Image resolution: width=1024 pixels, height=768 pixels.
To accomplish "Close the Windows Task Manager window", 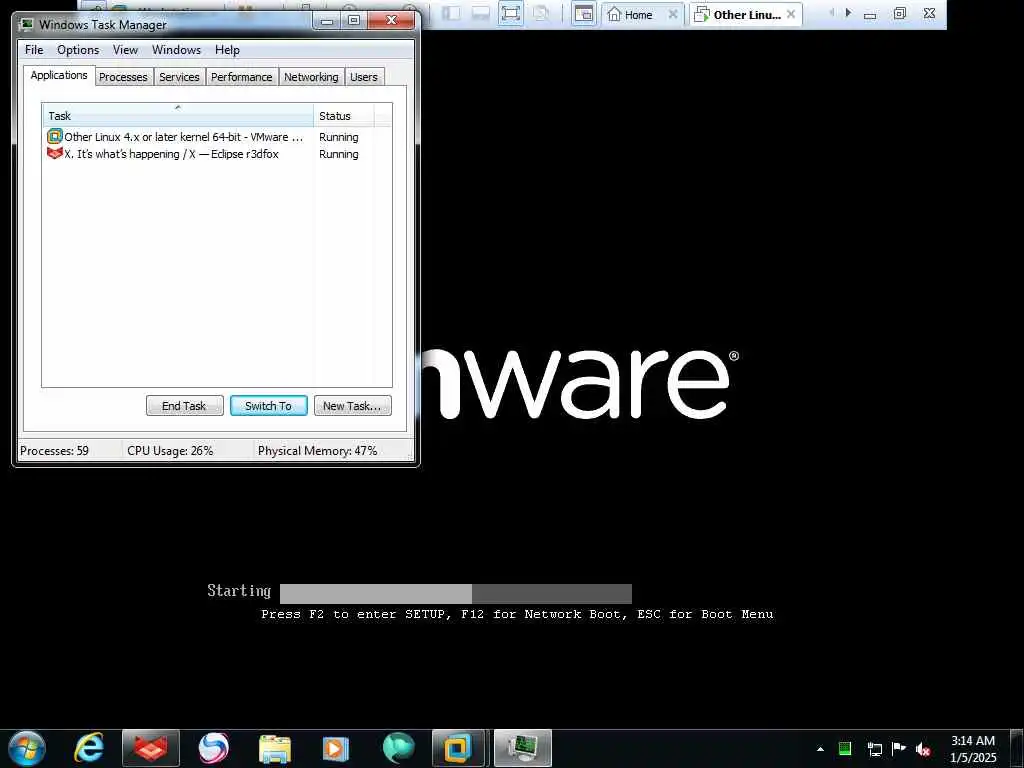I will coord(391,20).
